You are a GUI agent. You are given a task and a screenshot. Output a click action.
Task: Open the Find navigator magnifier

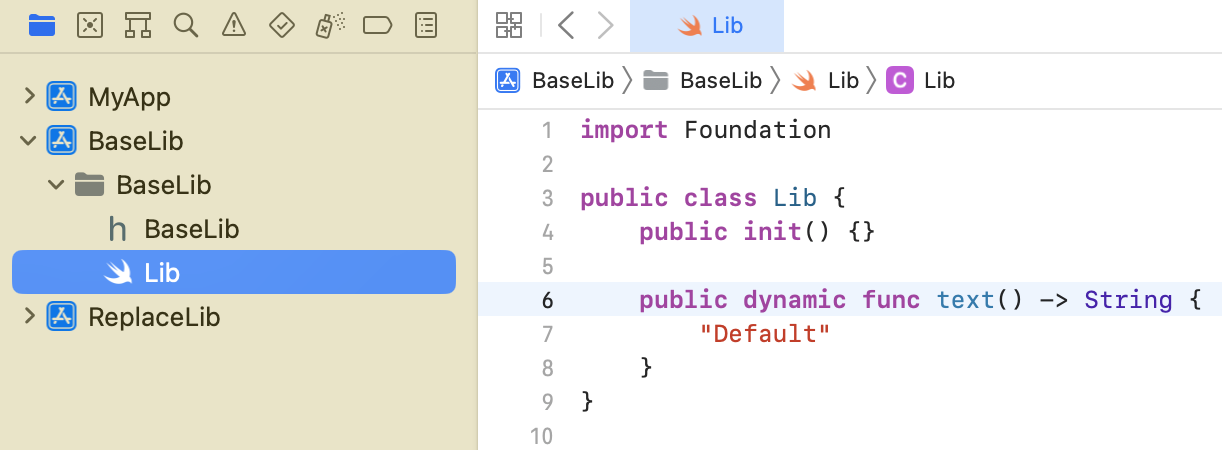[186, 25]
